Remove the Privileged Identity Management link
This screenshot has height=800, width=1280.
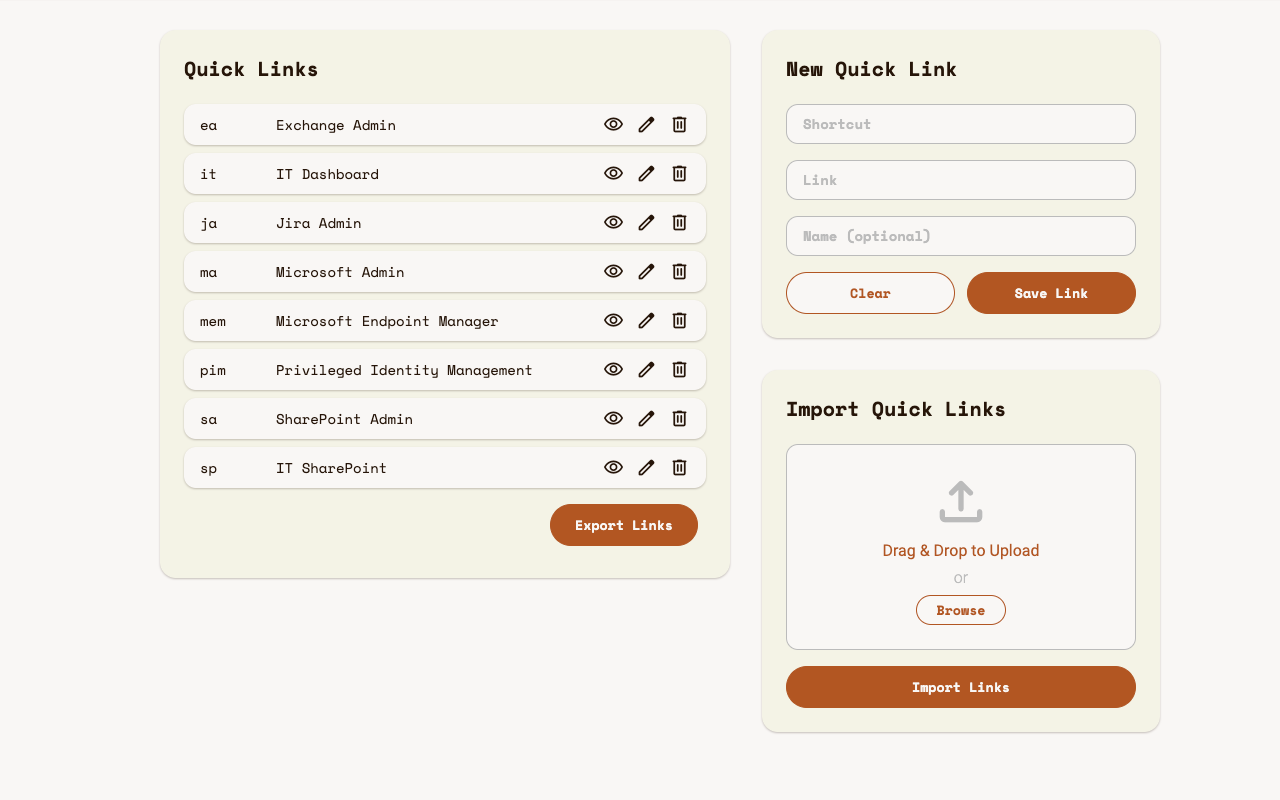pyautogui.click(x=679, y=369)
